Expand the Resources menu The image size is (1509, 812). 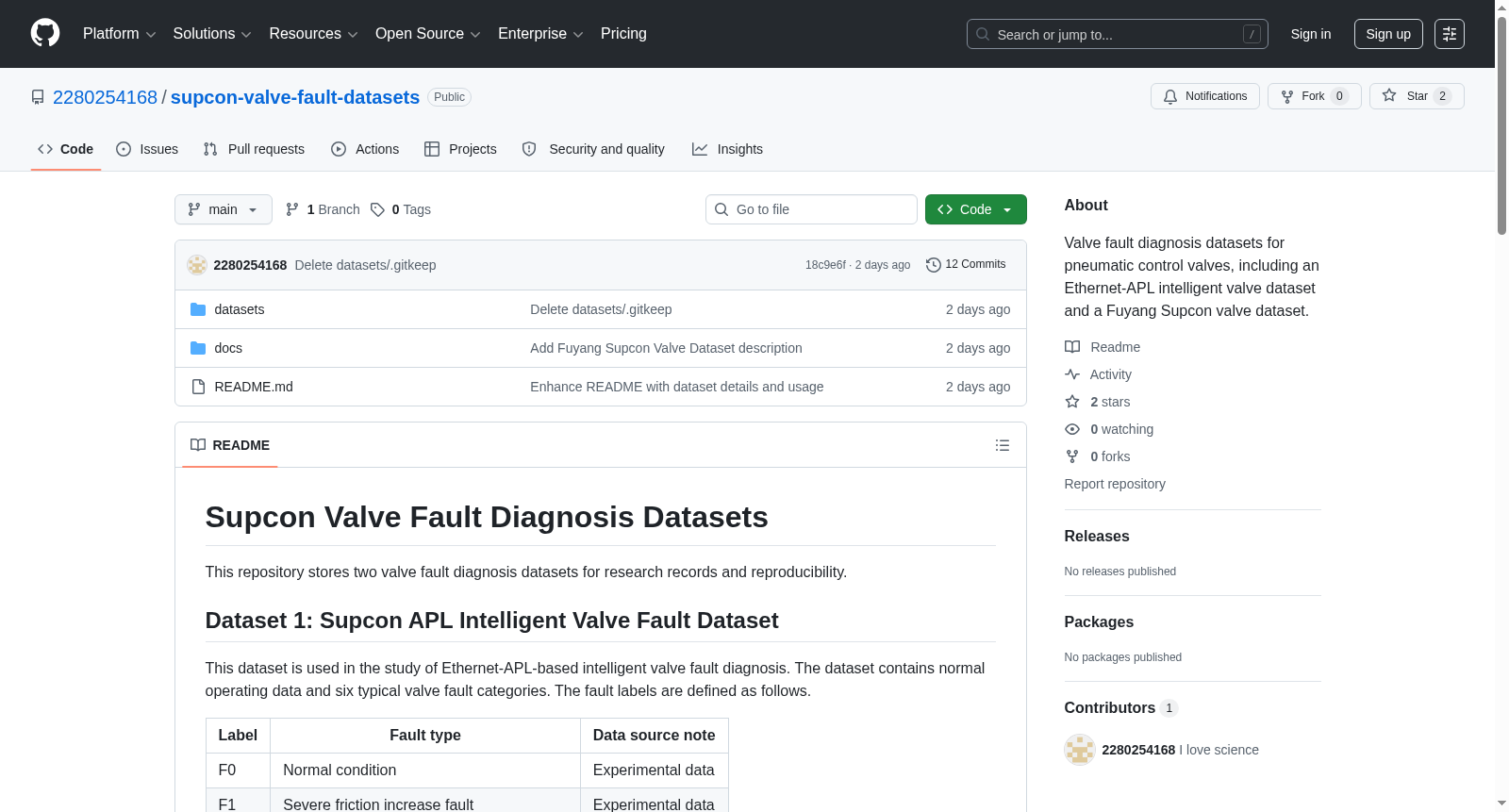313,34
